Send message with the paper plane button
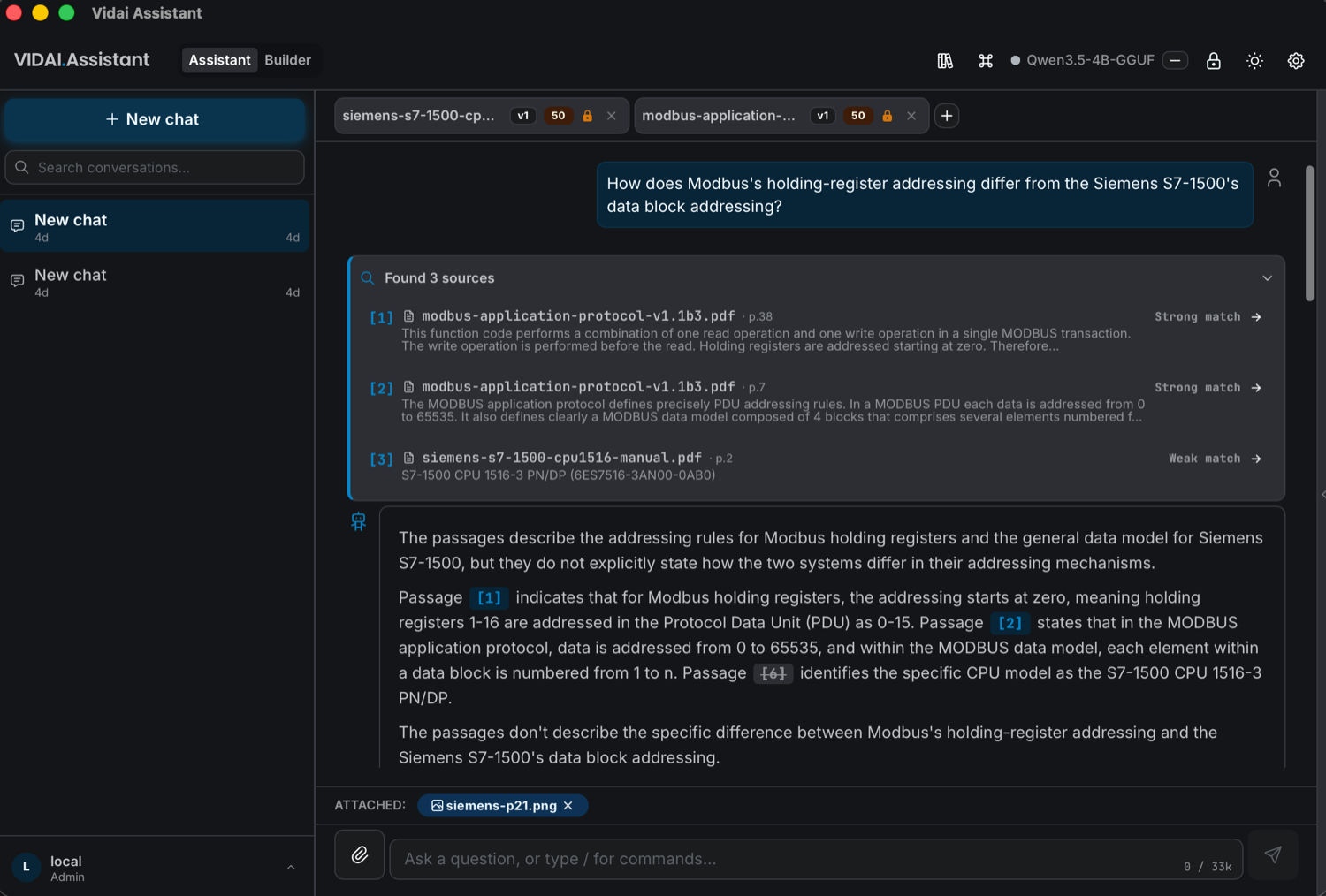The width and height of the screenshot is (1326, 896). pyautogui.click(x=1273, y=854)
